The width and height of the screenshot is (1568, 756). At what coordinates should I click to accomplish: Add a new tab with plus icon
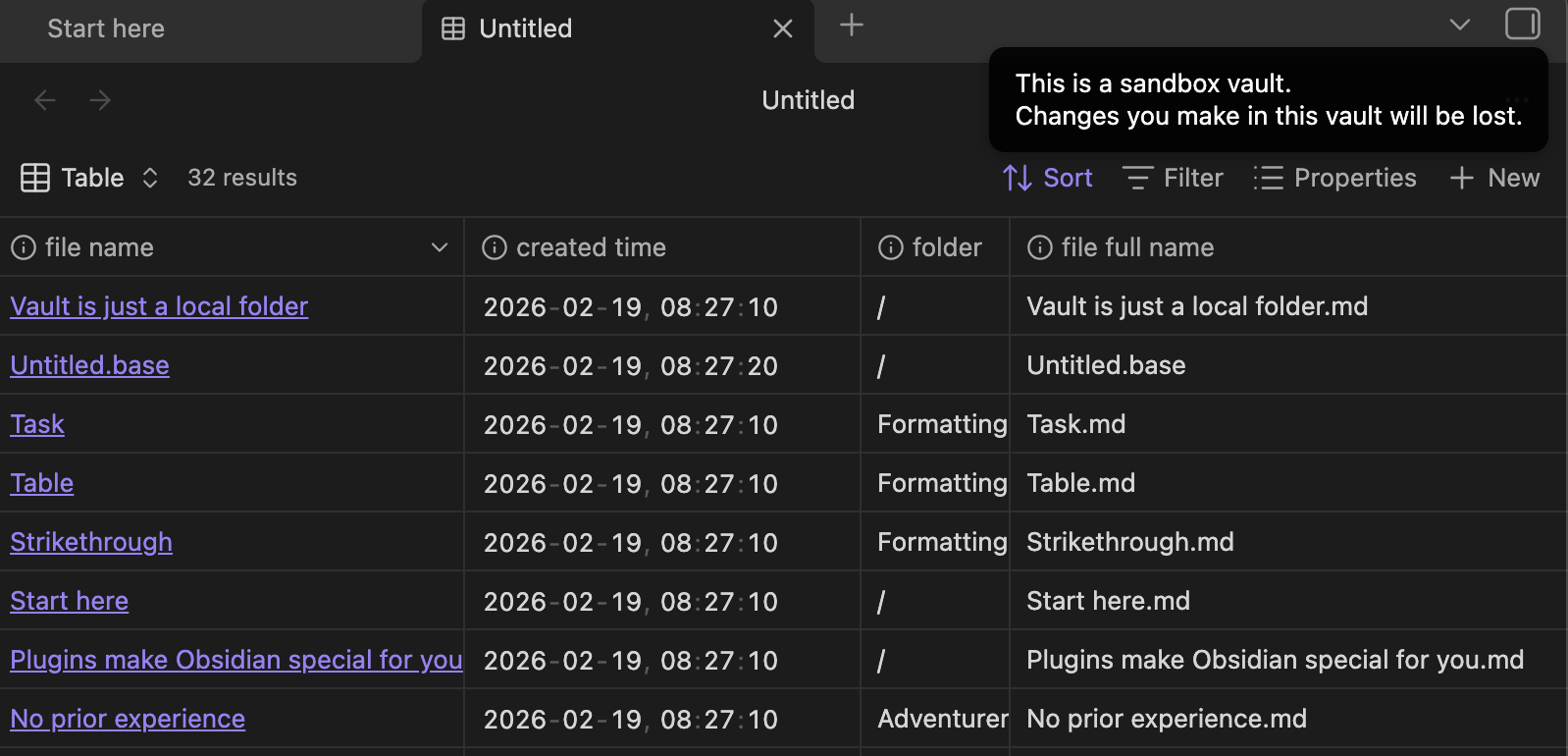point(852,26)
